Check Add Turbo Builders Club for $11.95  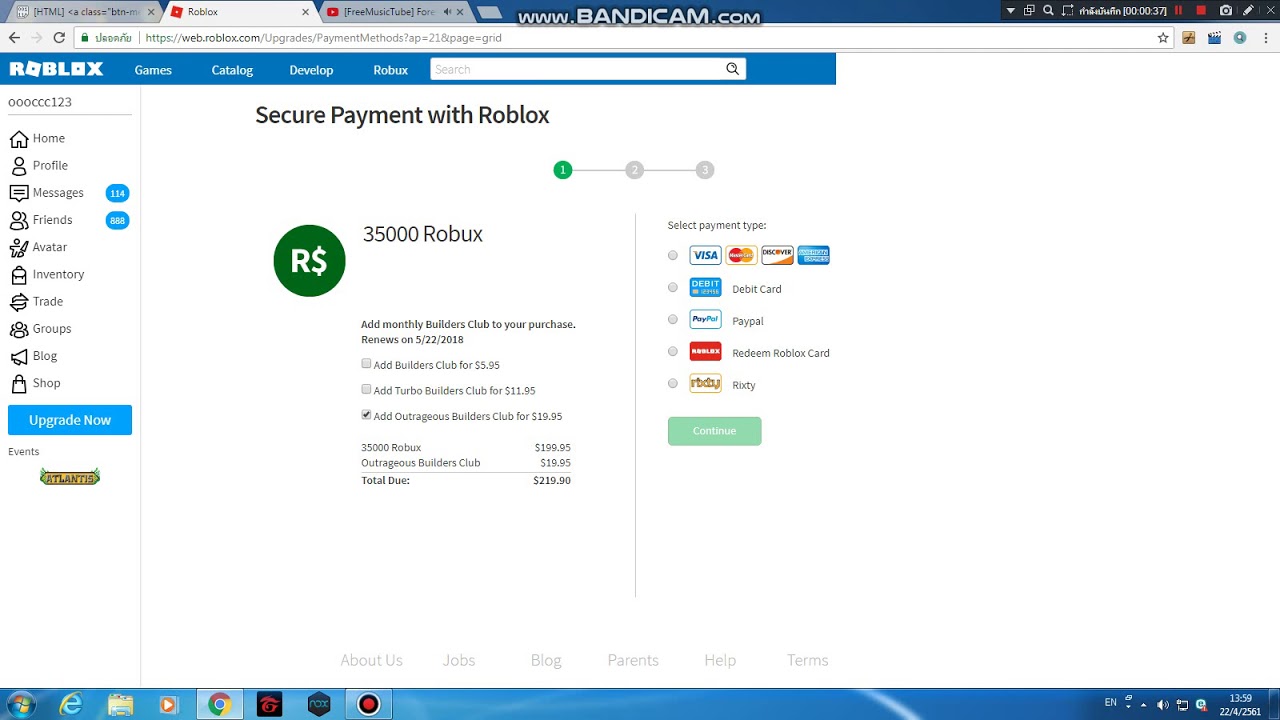tap(366, 390)
